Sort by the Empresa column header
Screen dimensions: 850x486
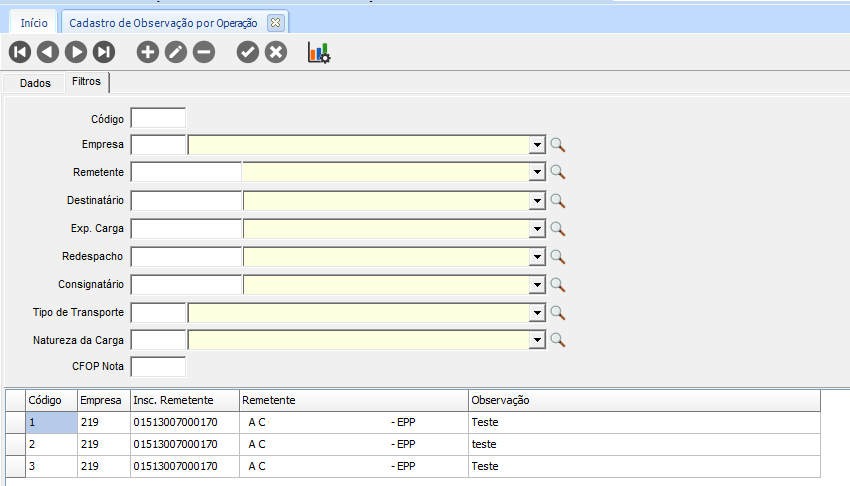tap(104, 400)
